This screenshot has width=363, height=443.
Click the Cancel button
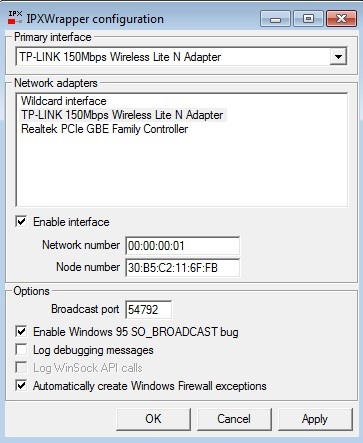pos(234,419)
